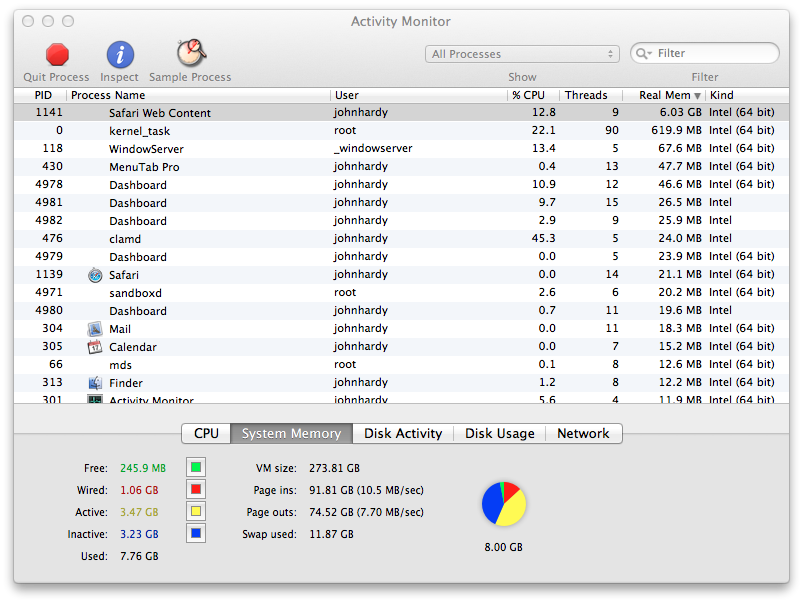
Task: Click the yellow Active memory color swatch
Action: click(196, 511)
